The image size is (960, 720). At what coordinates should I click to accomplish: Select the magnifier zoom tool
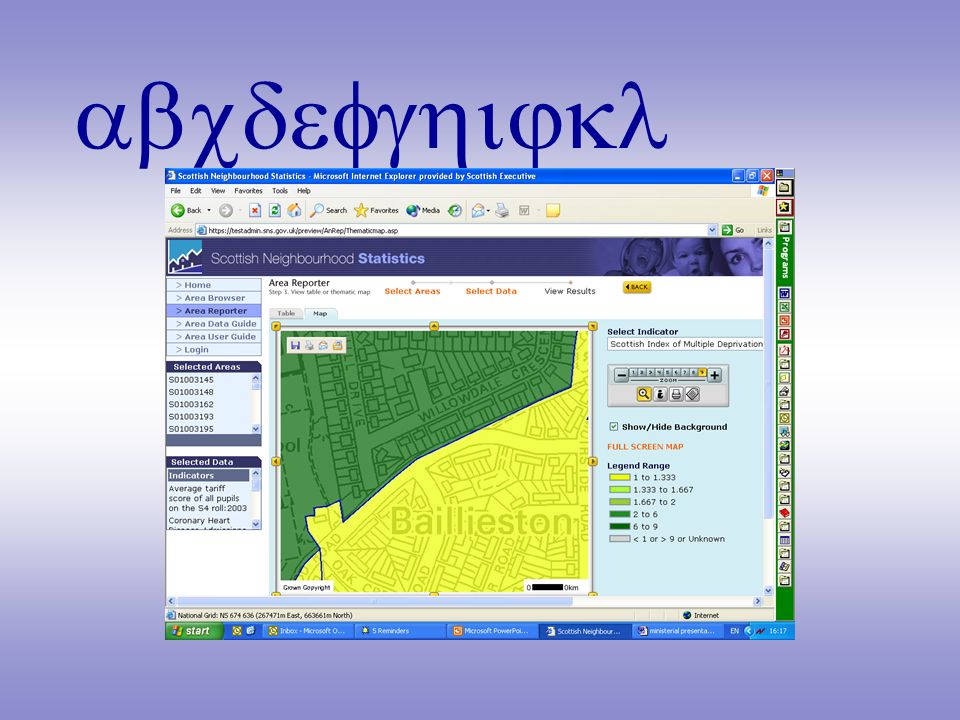tap(643, 394)
